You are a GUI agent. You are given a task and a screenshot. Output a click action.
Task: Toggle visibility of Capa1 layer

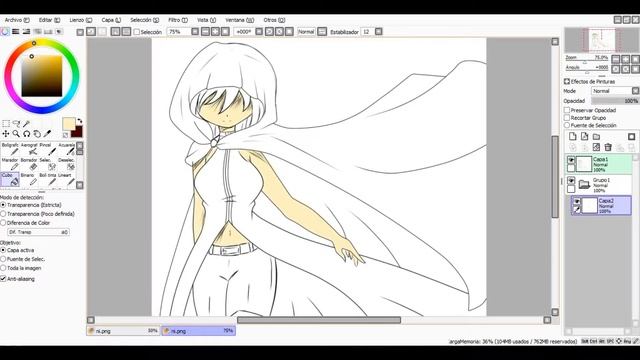pos(571,160)
